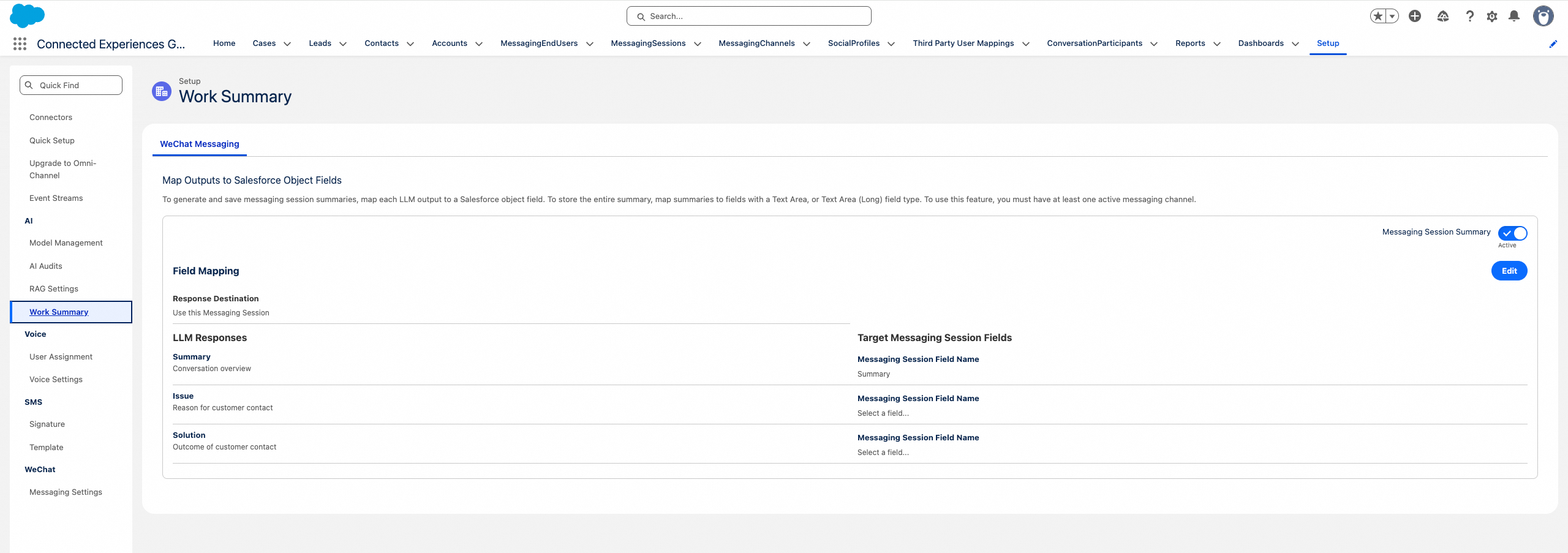Screen dimensions: 1568x553
Task: Open the SocialProfiles tab
Action: click(854, 43)
